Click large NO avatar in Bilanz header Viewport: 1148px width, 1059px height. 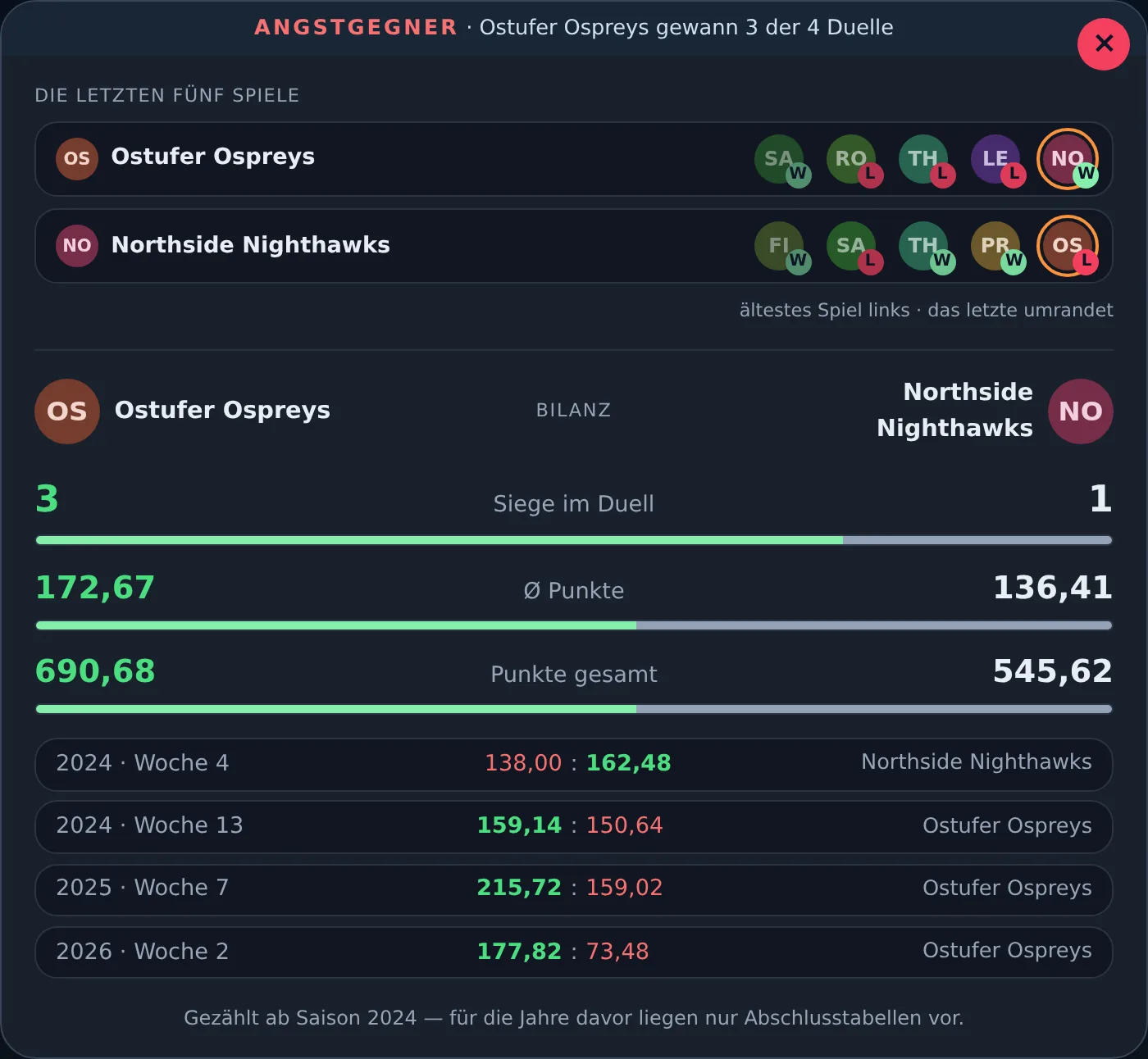(x=1081, y=411)
